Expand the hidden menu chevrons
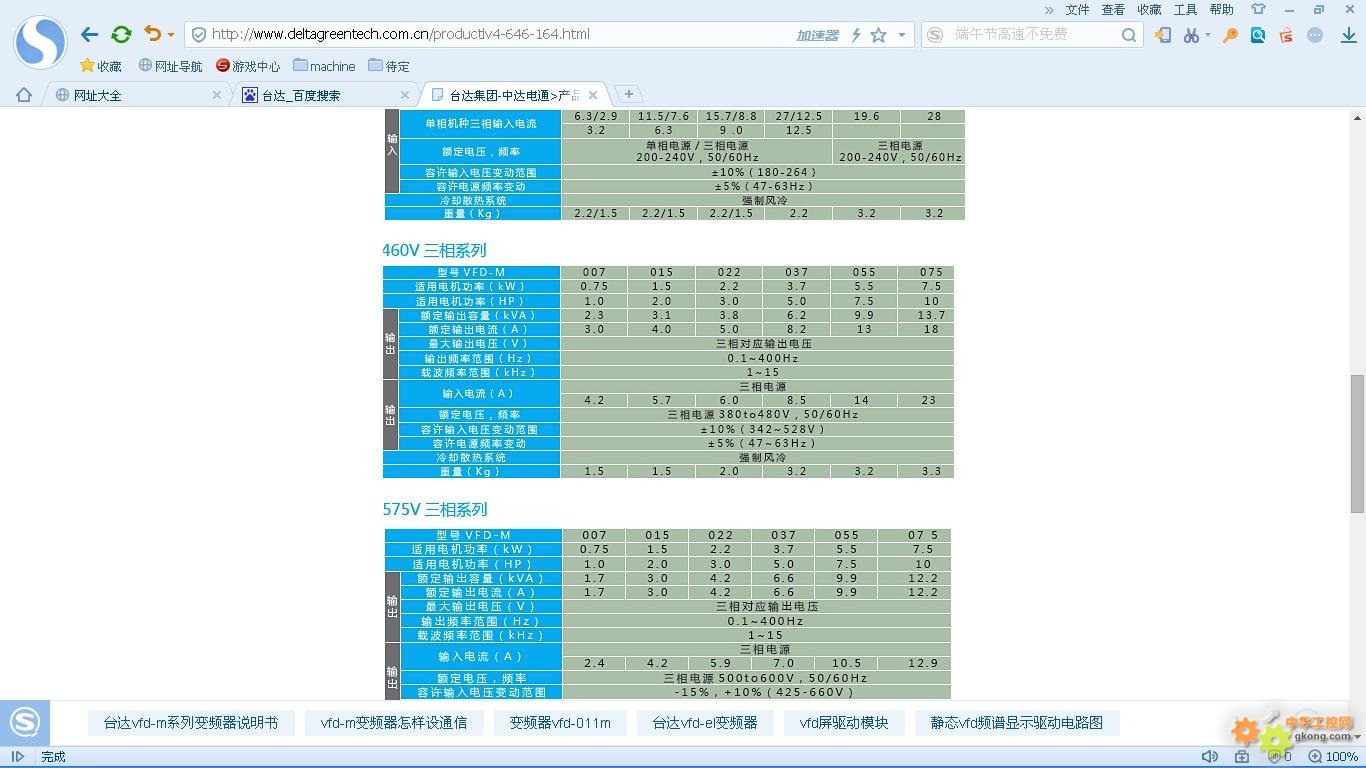Screen dimensions: 1366x768 (x=1049, y=9)
